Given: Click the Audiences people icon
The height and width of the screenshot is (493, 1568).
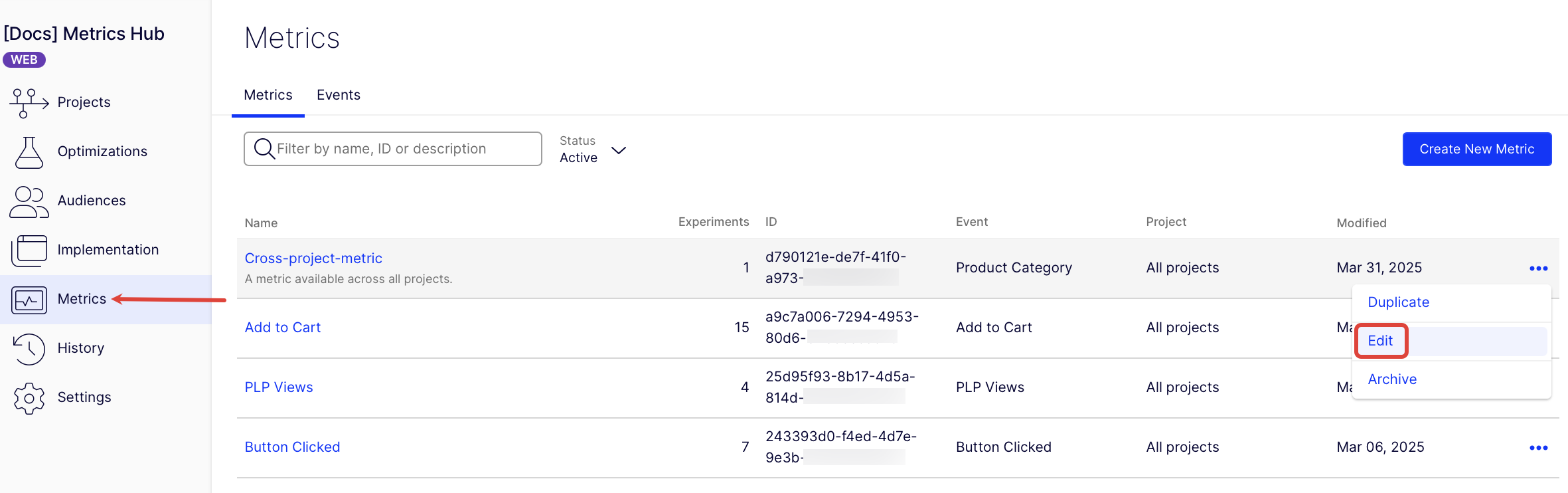Looking at the screenshot, I should [29, 201].
